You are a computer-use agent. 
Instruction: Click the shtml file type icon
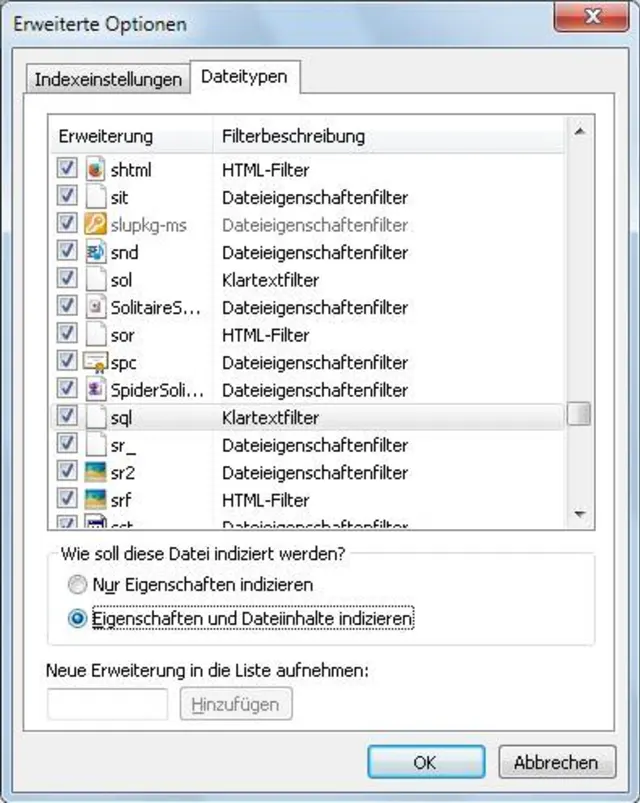pos(95,170)
